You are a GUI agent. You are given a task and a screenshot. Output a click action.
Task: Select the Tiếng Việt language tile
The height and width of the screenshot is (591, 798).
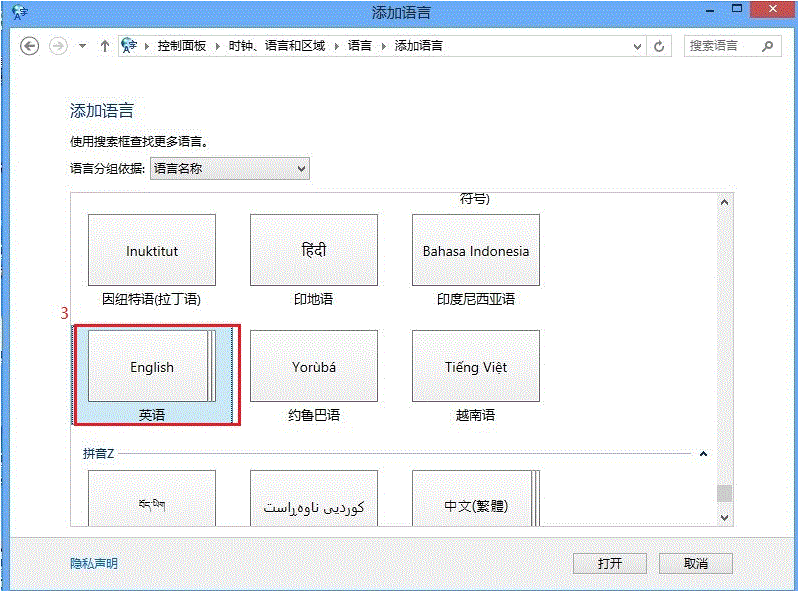click(x=476, y=366)
